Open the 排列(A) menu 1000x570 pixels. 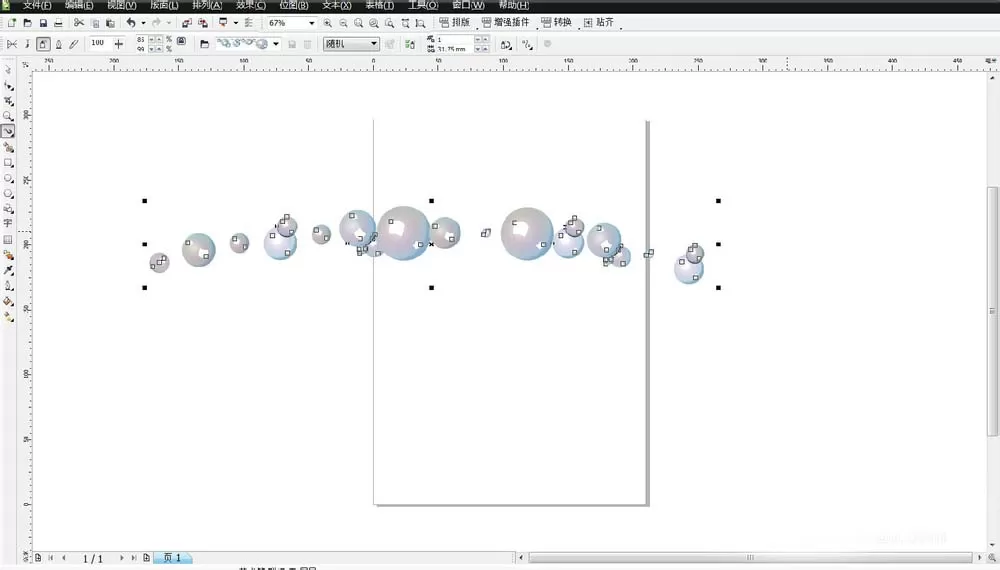[x=207, y=5]
